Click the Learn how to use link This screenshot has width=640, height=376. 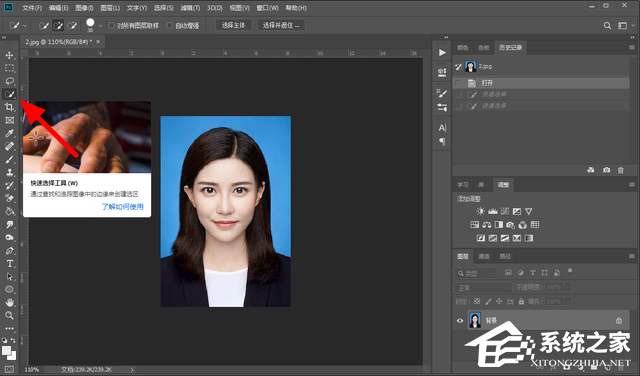(x=122, y=207)
